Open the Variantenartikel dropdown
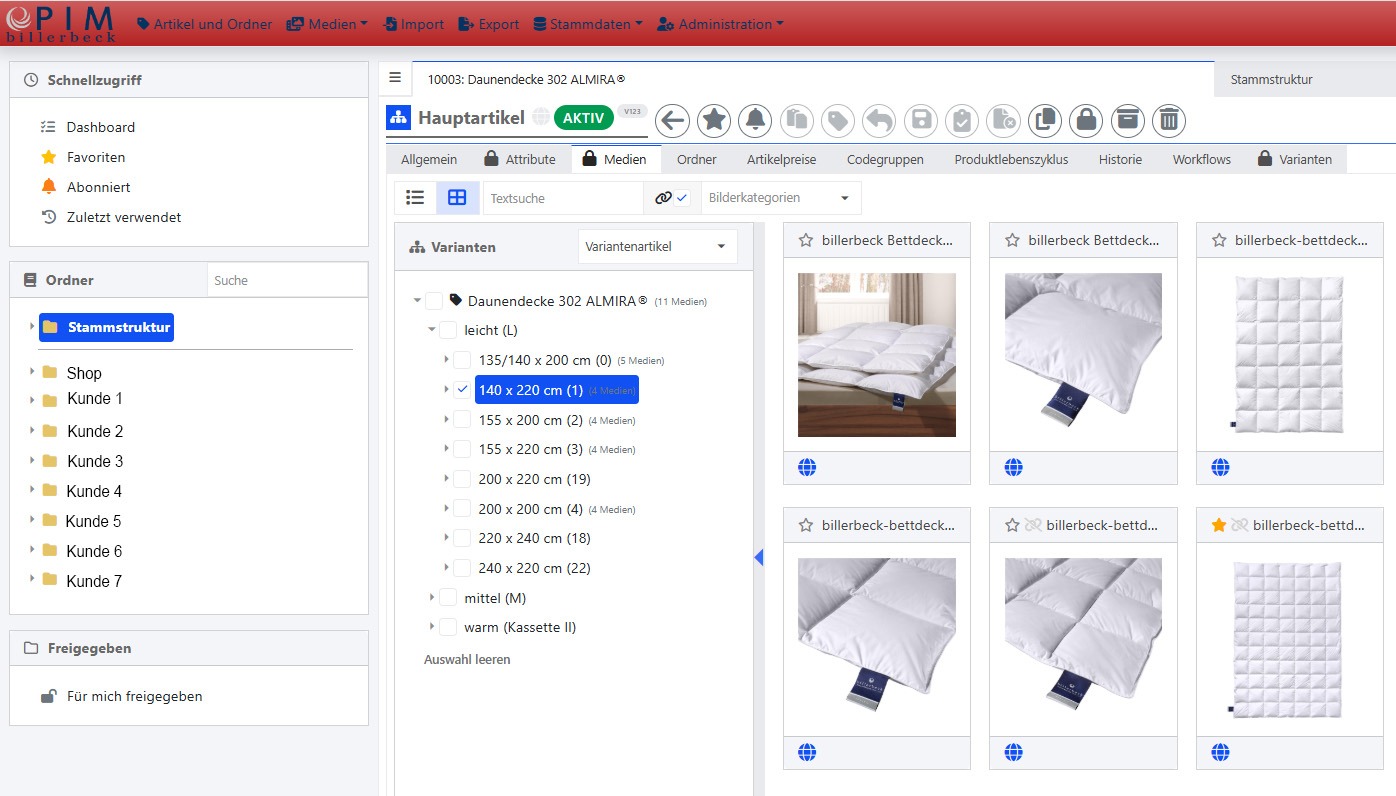 tap(657, 246)
